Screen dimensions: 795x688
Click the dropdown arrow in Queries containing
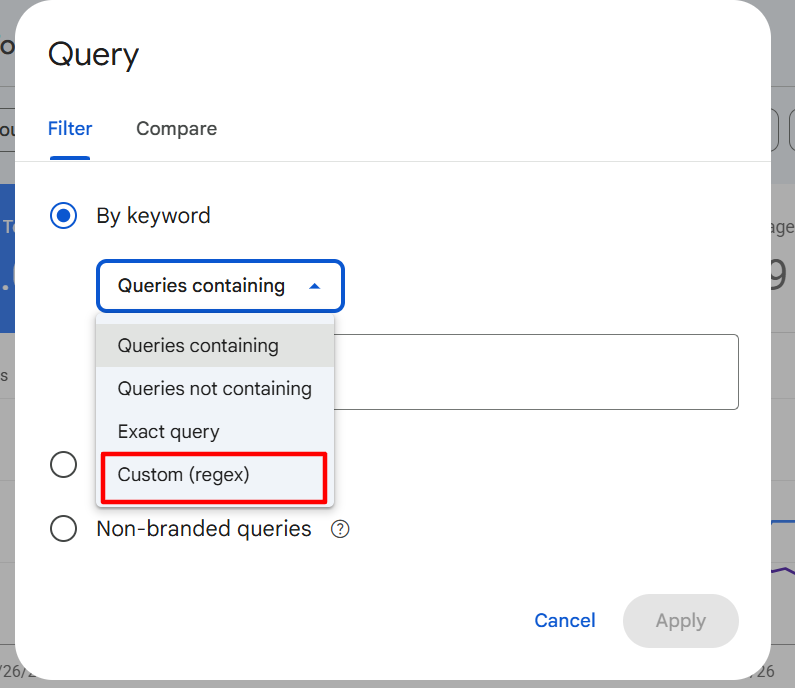314,286
